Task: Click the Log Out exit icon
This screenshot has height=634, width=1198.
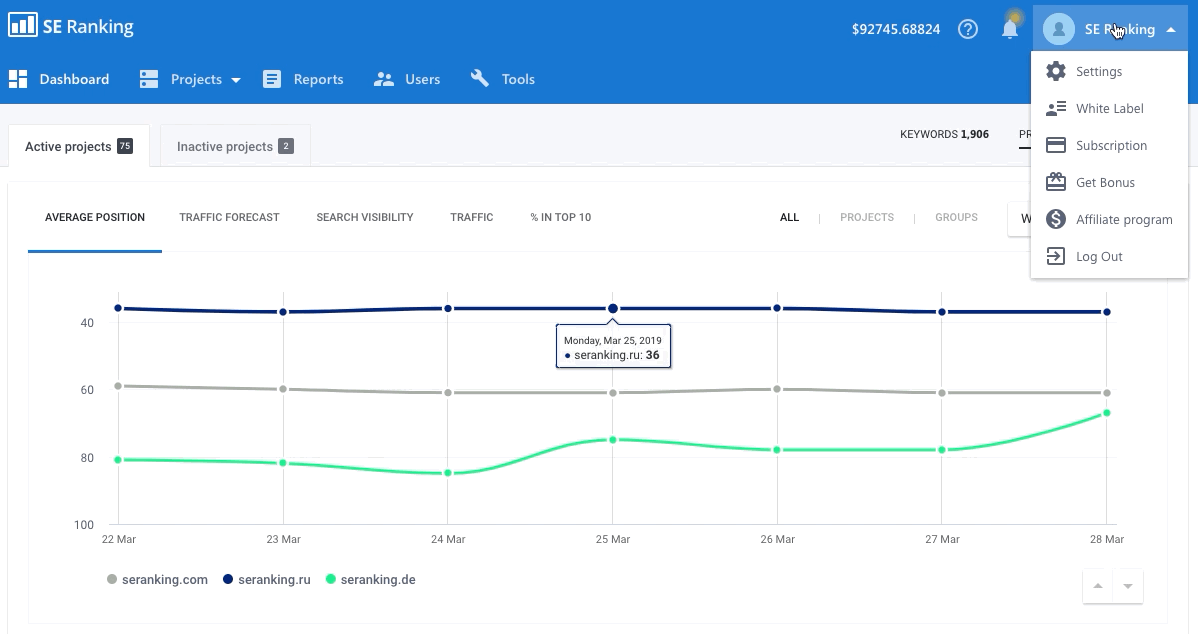Action: pyautogui.click(x=1056, y=256)
